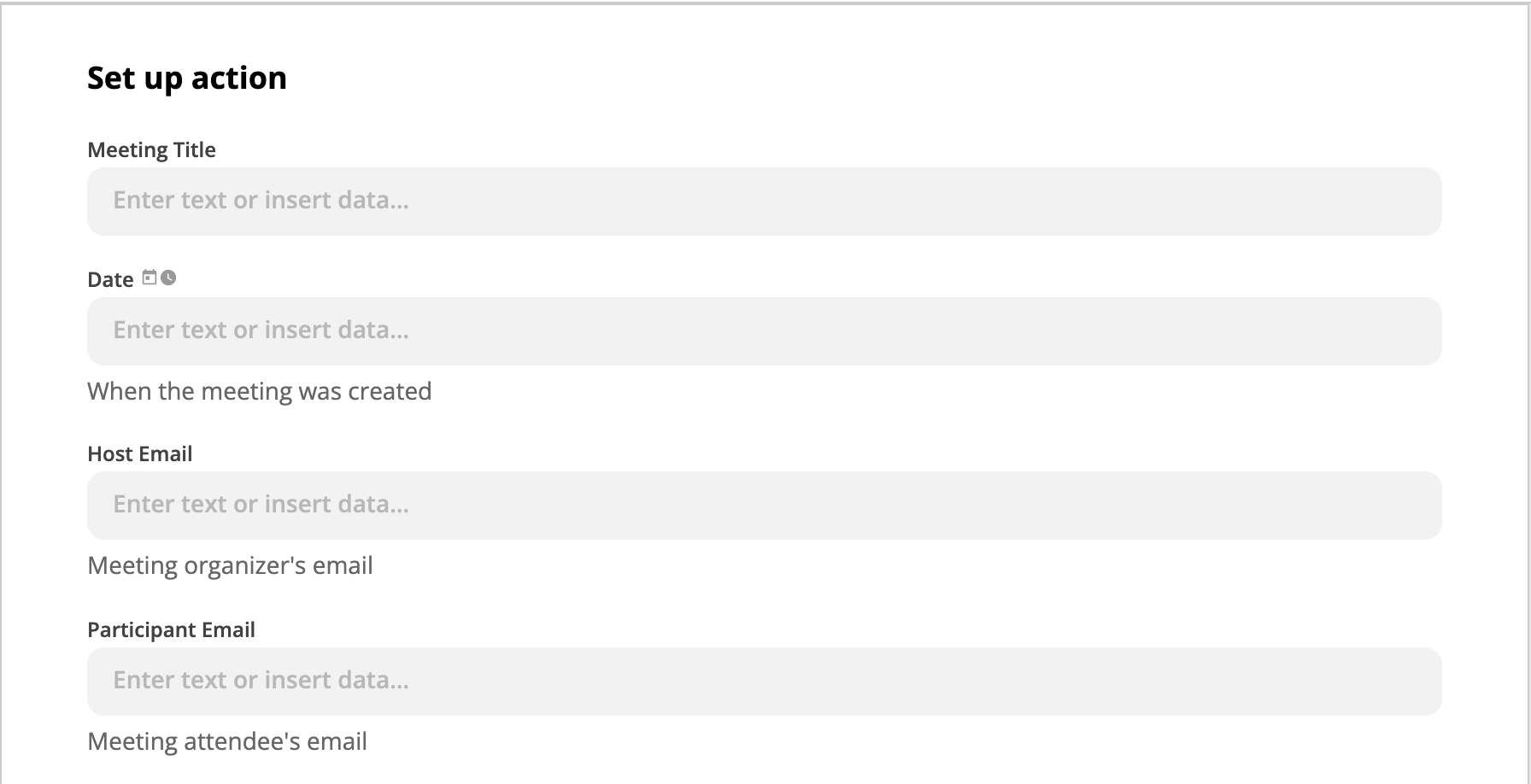Focus the Date input field
This screenshot has height=784, width=1531.
765,331
